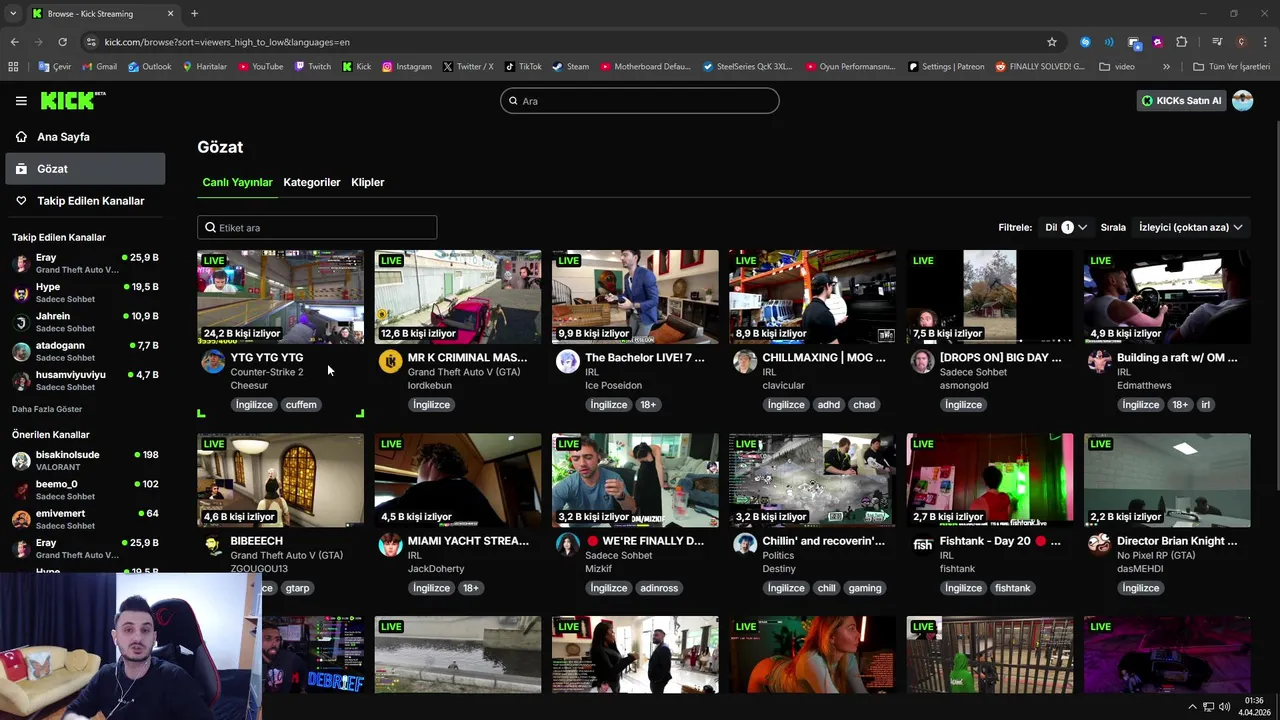Screen dimensions: 1280x720
Task: Open the Twitter / X bookmark
Action: (467, 67)
